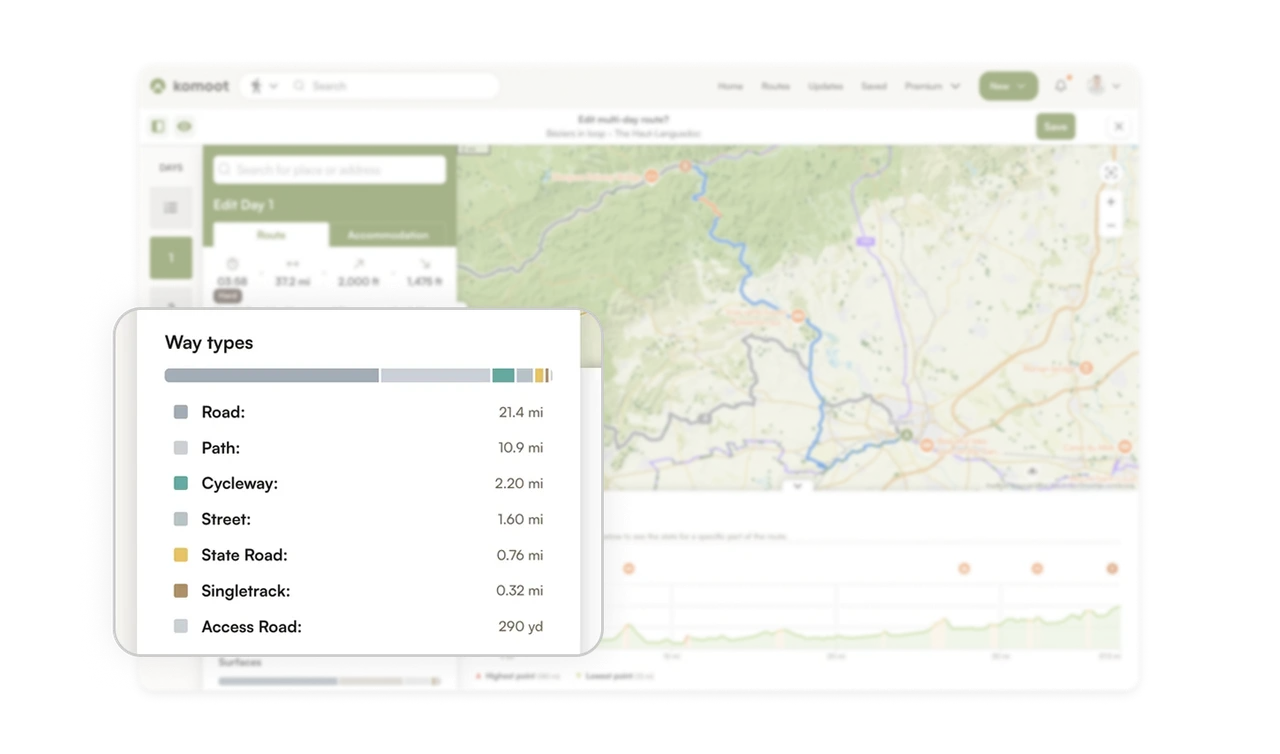Image resolution: width=1280 pixels, height=754 pixels.
Task: Click the Singletrack color swatch
Action: coord(181,591)
